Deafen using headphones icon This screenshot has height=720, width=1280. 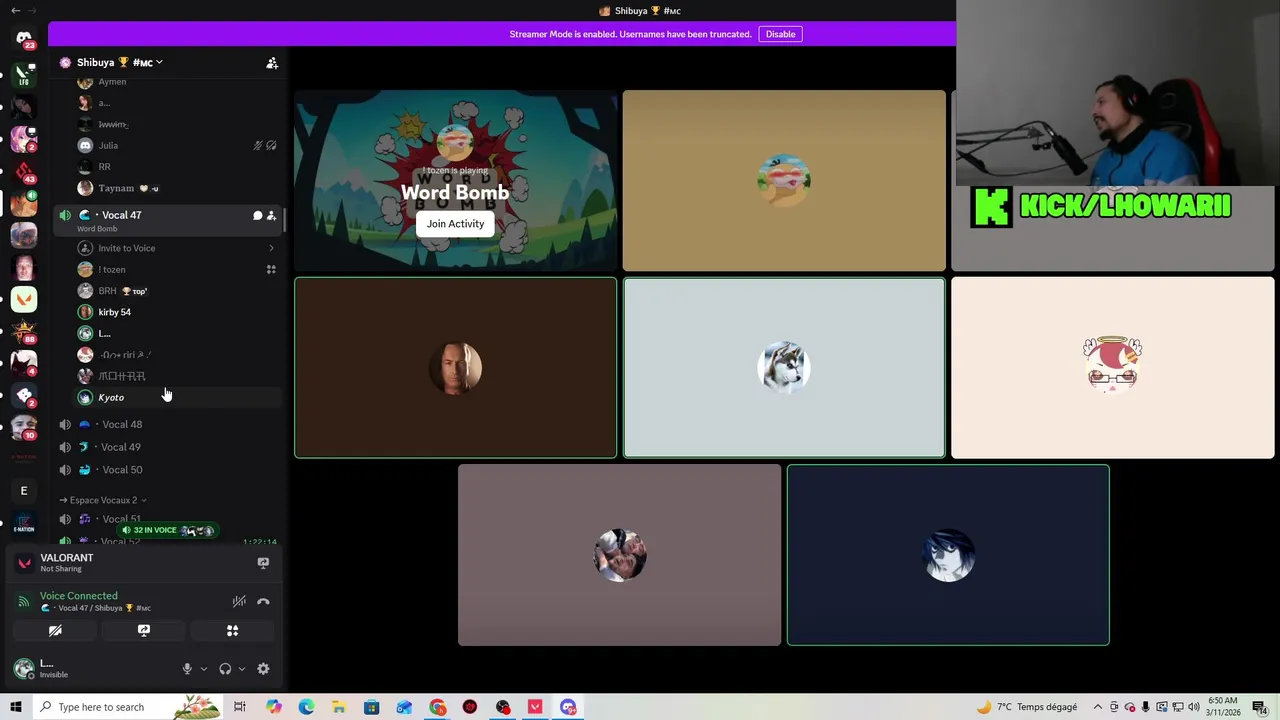point(225,669)
